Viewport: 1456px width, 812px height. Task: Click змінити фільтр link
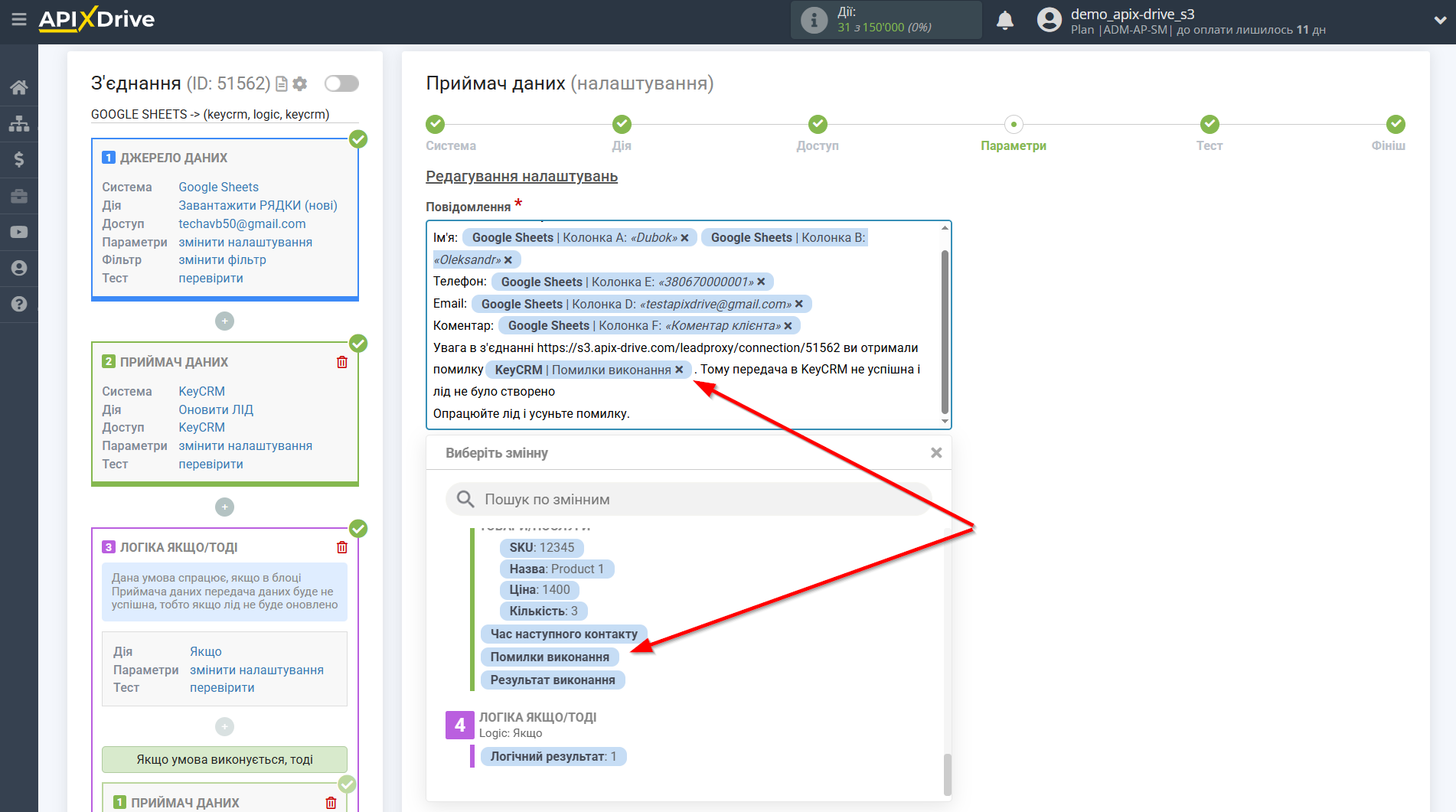(222, 260)
